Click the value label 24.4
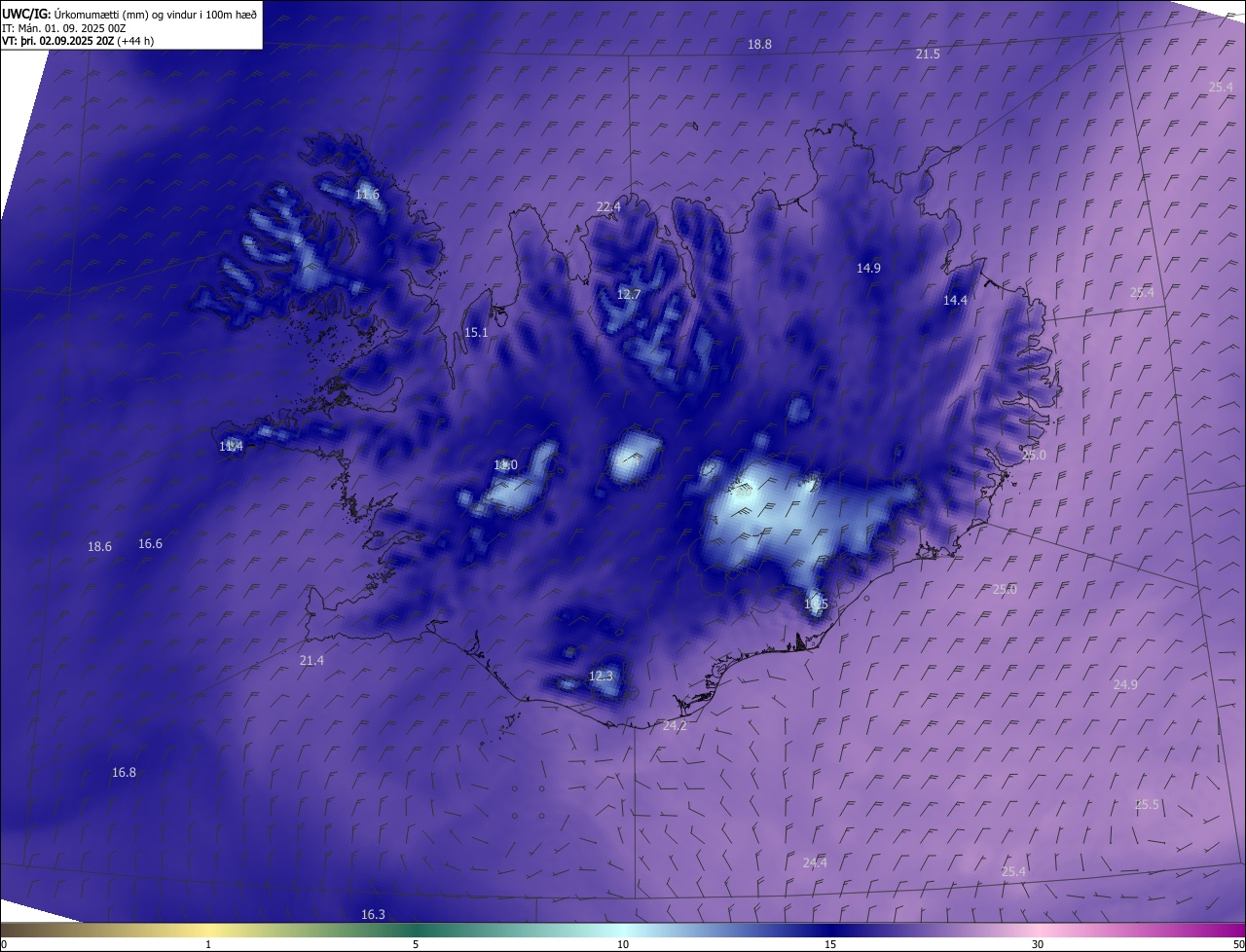The width and height of the screenshot is (1246, 952). pos(815,863)
